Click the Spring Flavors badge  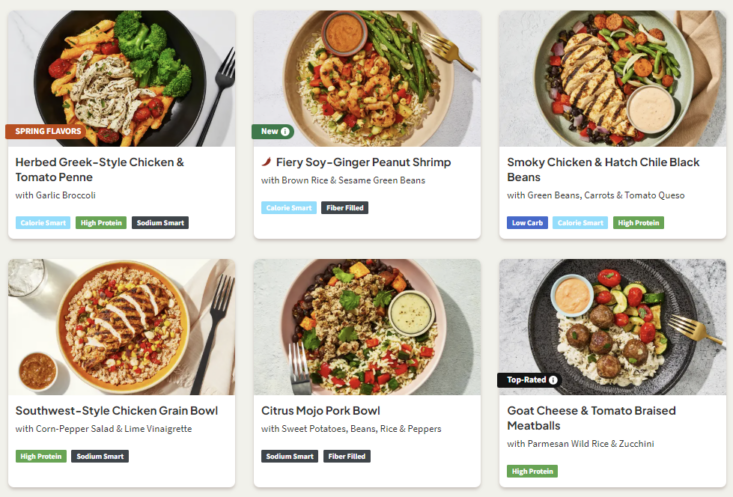(48, 131)
